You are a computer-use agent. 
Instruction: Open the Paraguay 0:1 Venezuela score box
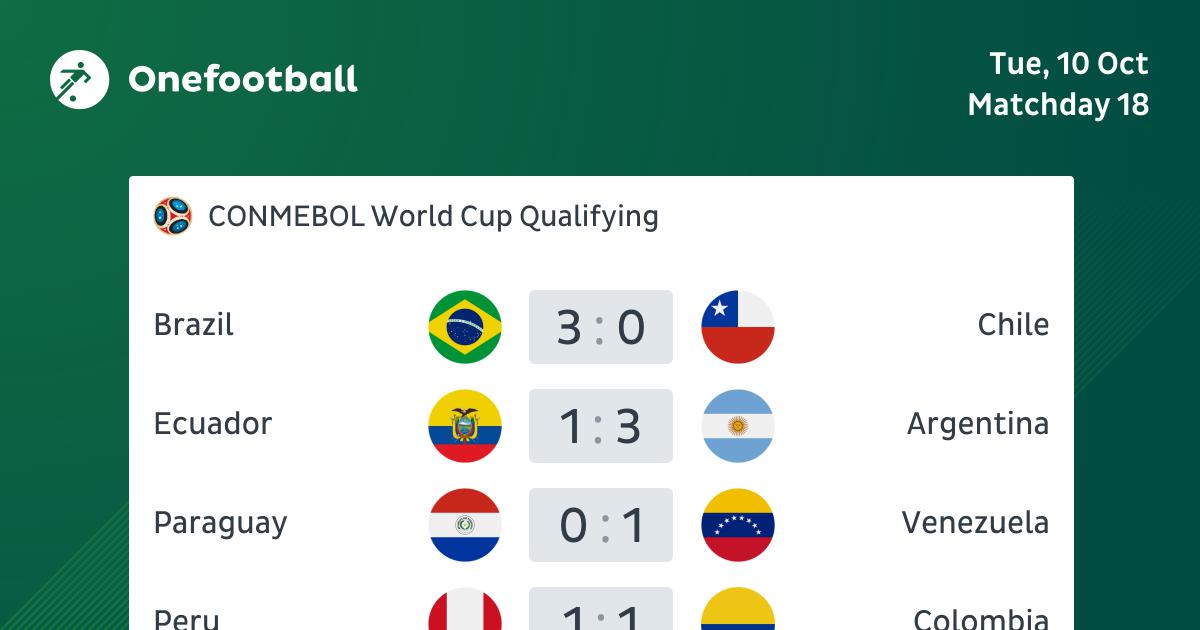(601, 525)
